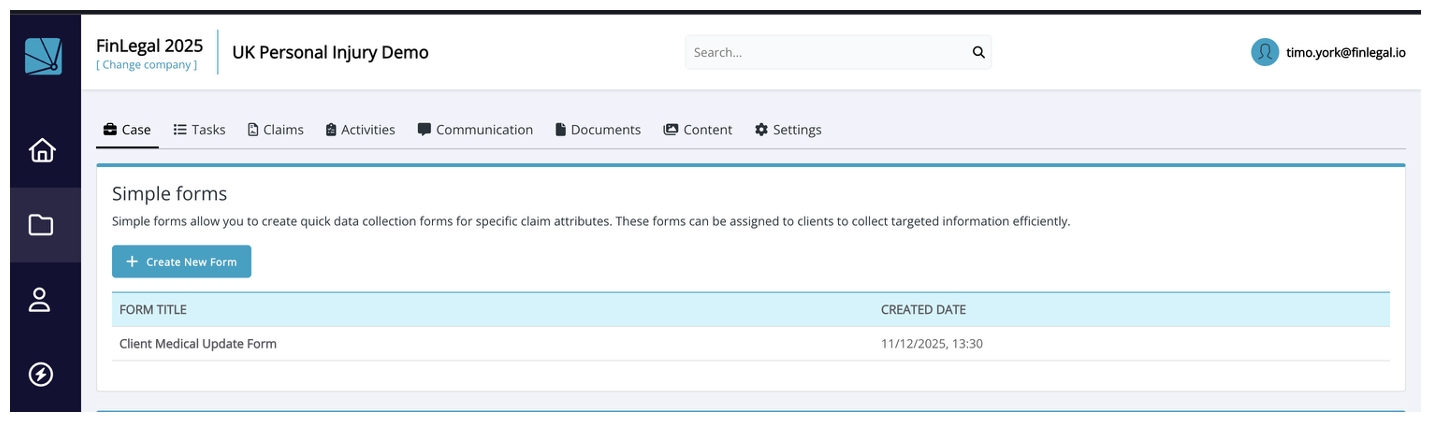Open the Content tab

click(x=698, y=130)
